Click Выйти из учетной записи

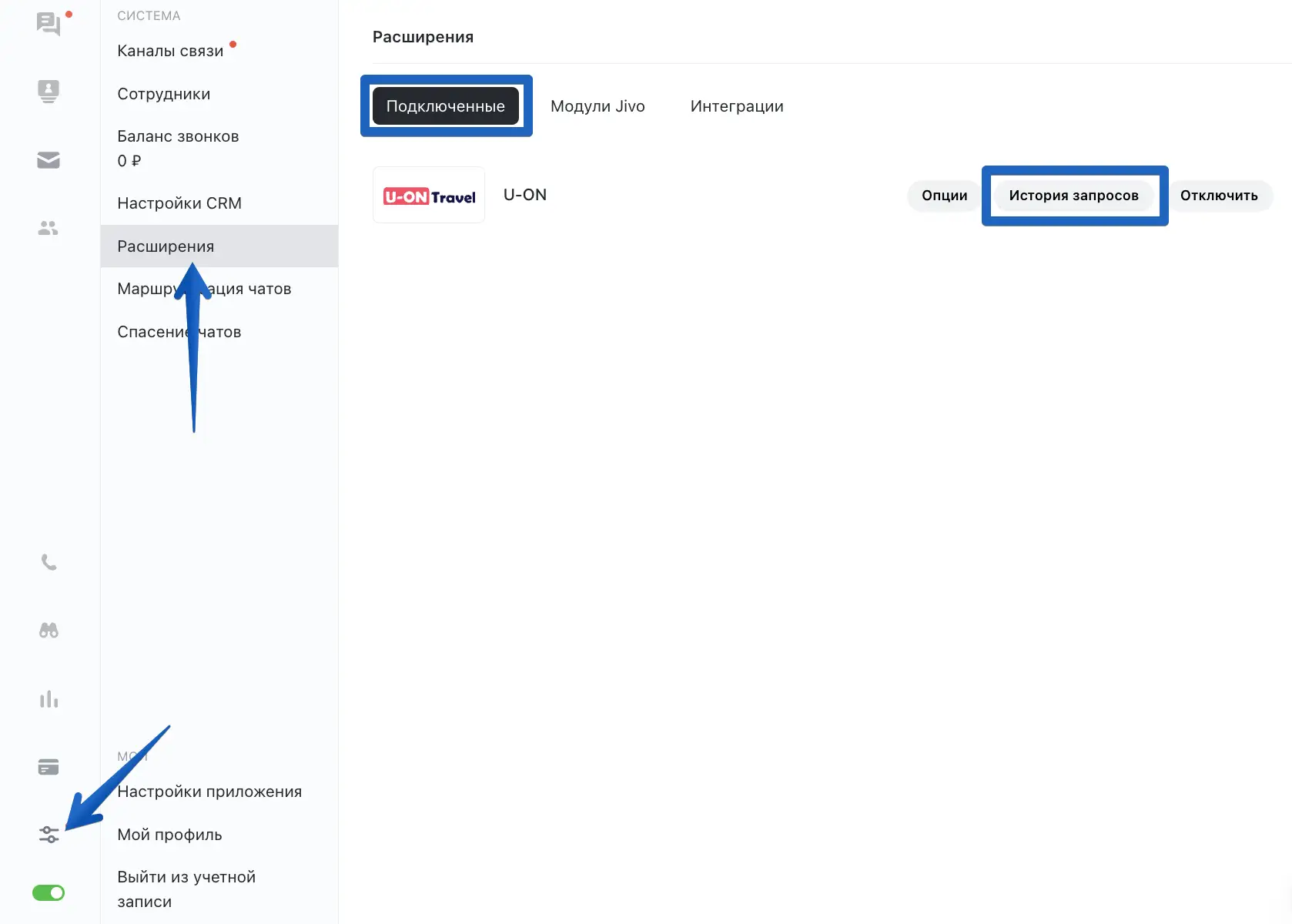click(x=186, y=889)
